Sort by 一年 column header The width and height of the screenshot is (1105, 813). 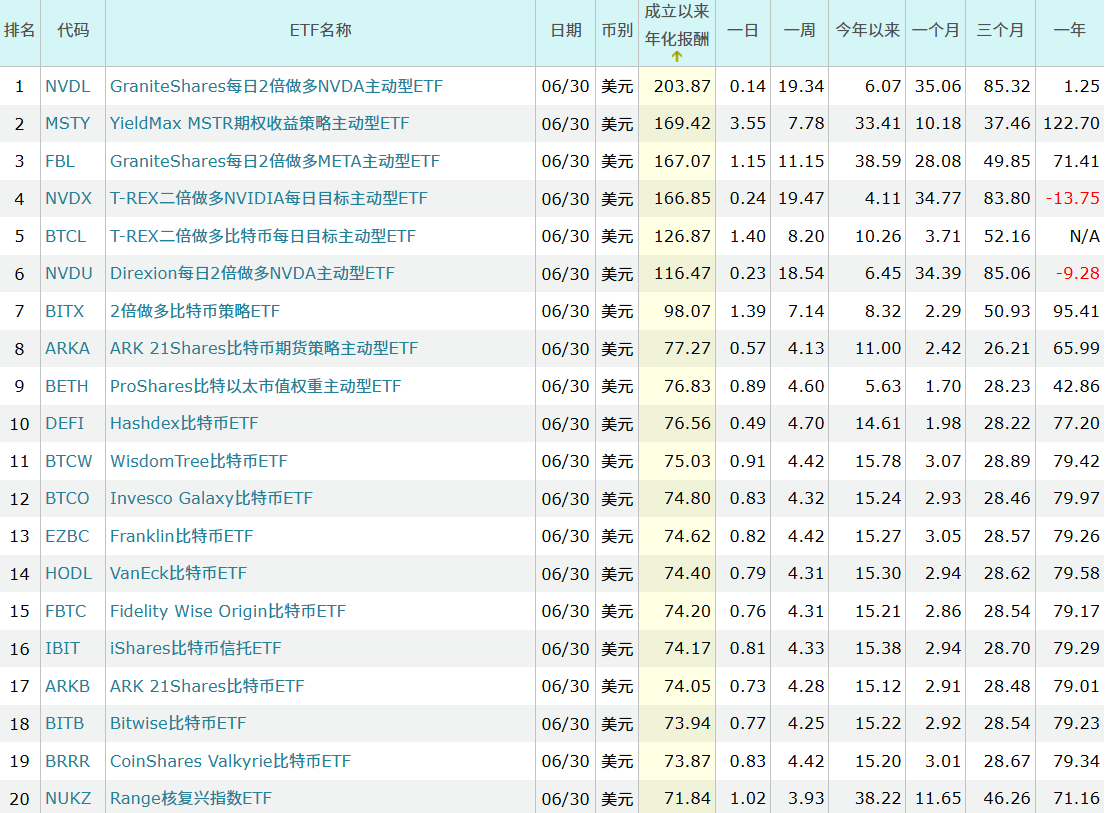(x=1069, y=30)
